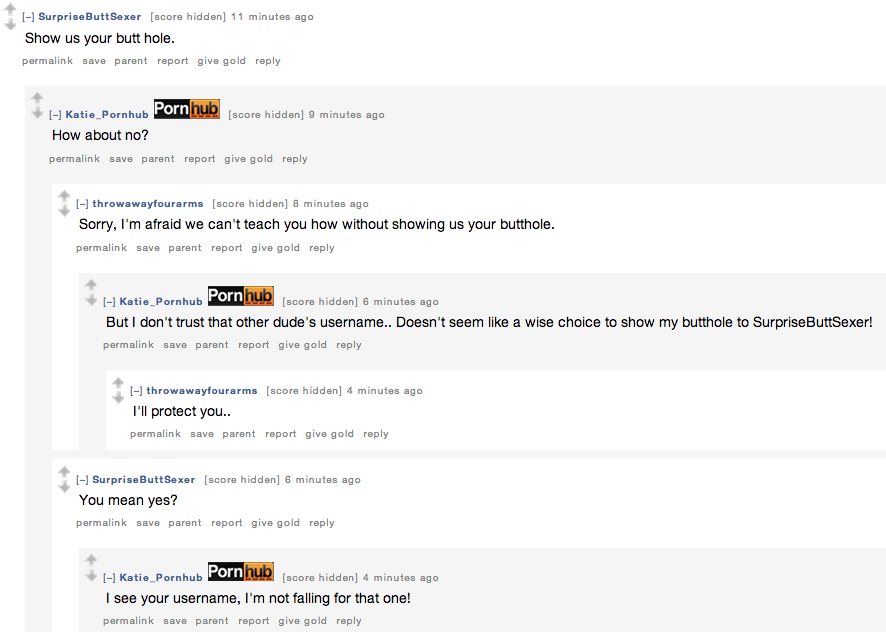886x632 pixels.
Task: Collapse Katie_Pornhub's "How about no?" comment
Action: point(55,115)
